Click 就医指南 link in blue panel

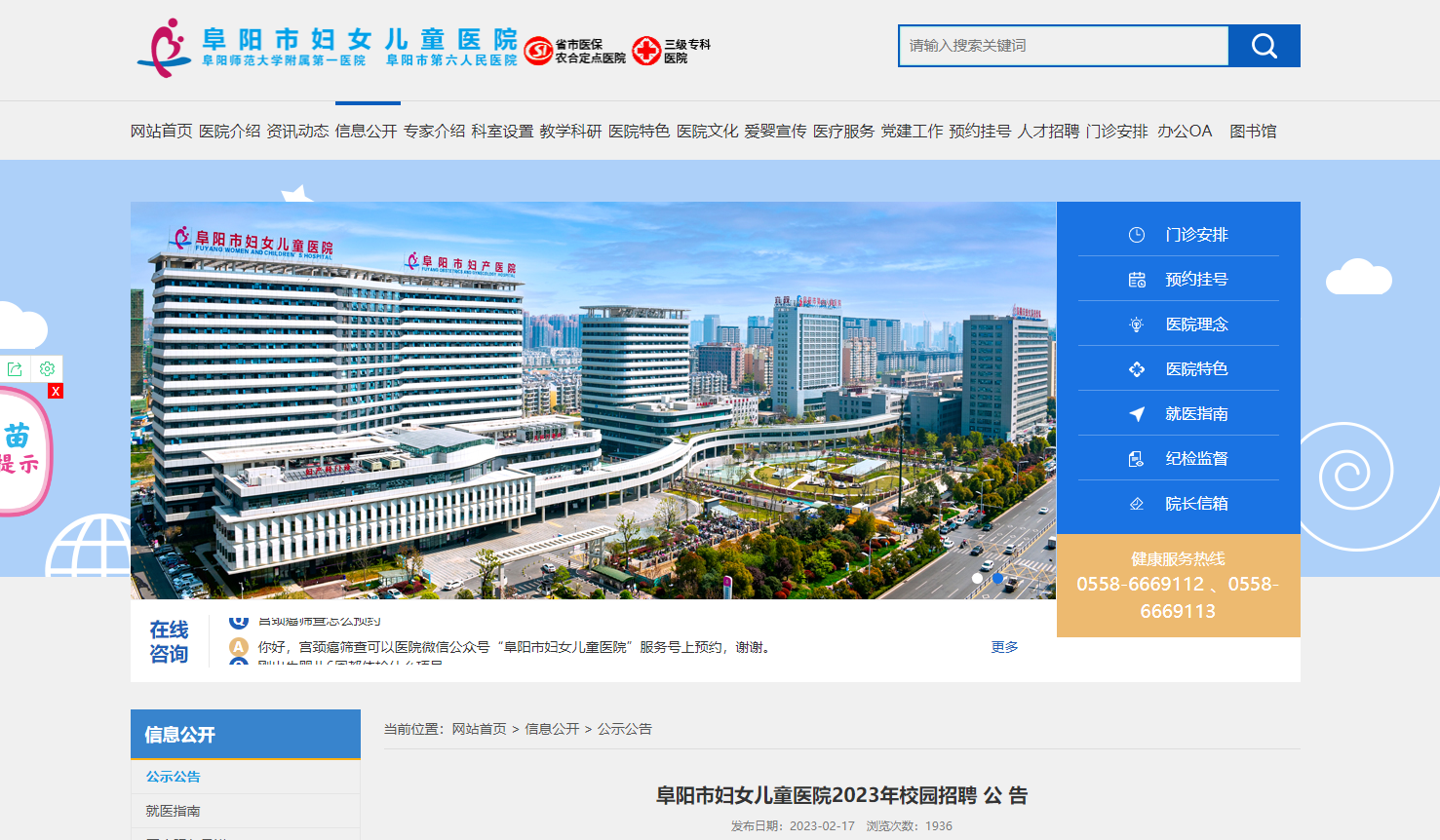pyautogui.click(x=1197, y=414)
